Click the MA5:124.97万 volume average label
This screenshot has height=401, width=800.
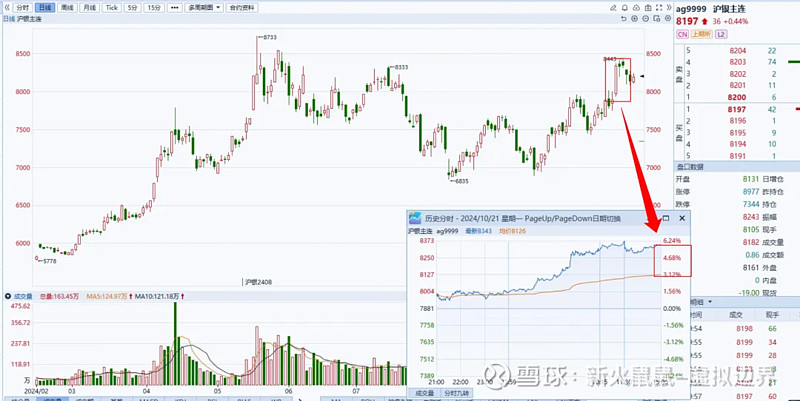[109, 296]
